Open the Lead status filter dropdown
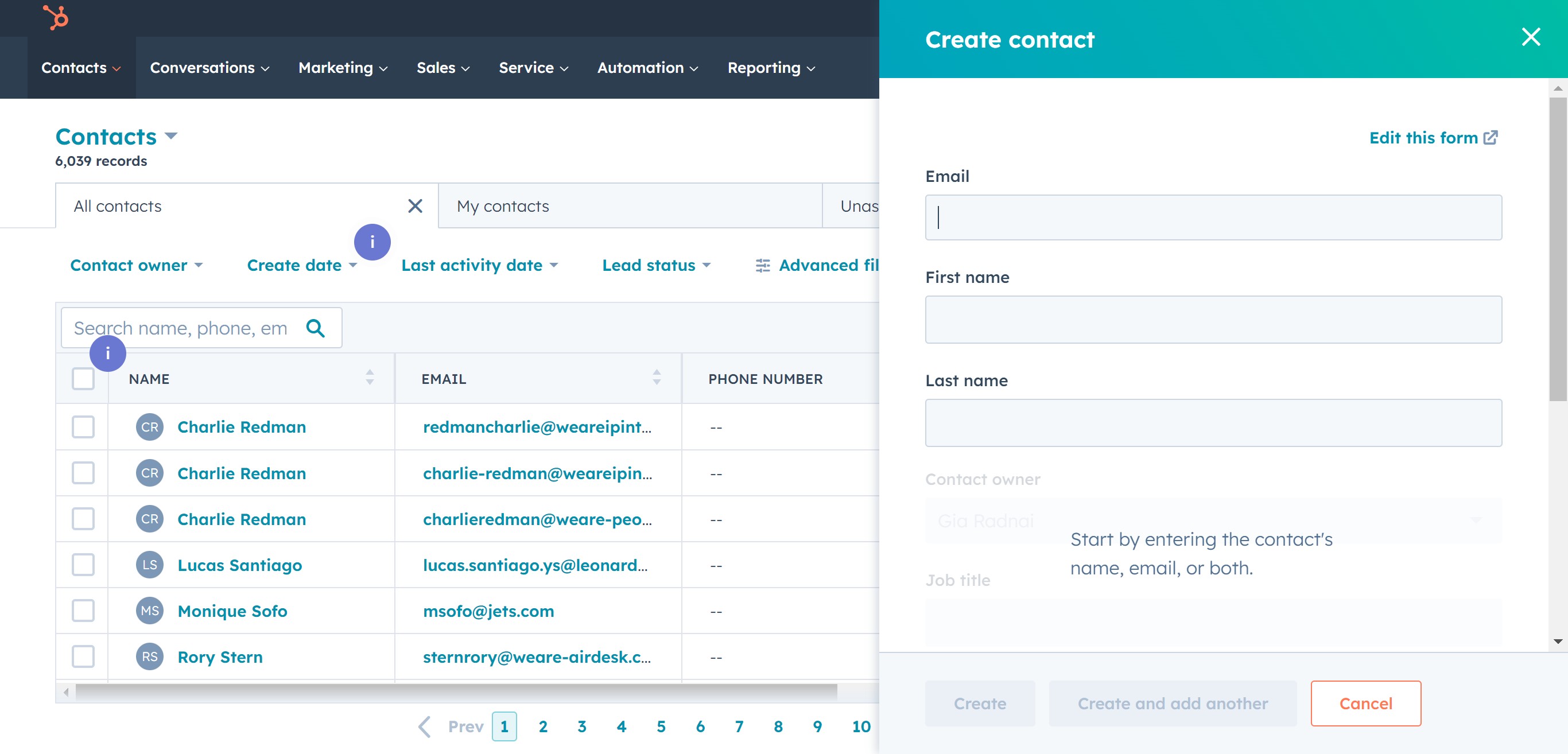This screenshot has height=754, width=1568. pos(655,265)
